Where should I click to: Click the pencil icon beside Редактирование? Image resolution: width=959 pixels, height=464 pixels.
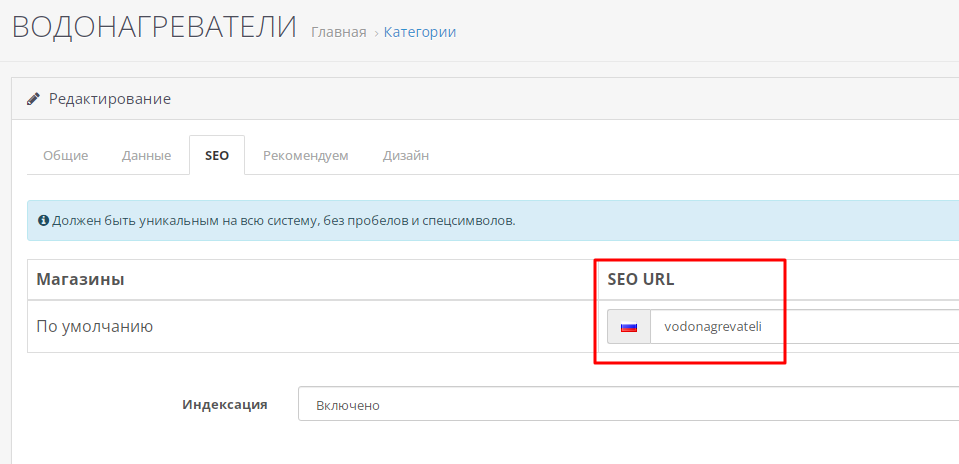coord(34,98)
